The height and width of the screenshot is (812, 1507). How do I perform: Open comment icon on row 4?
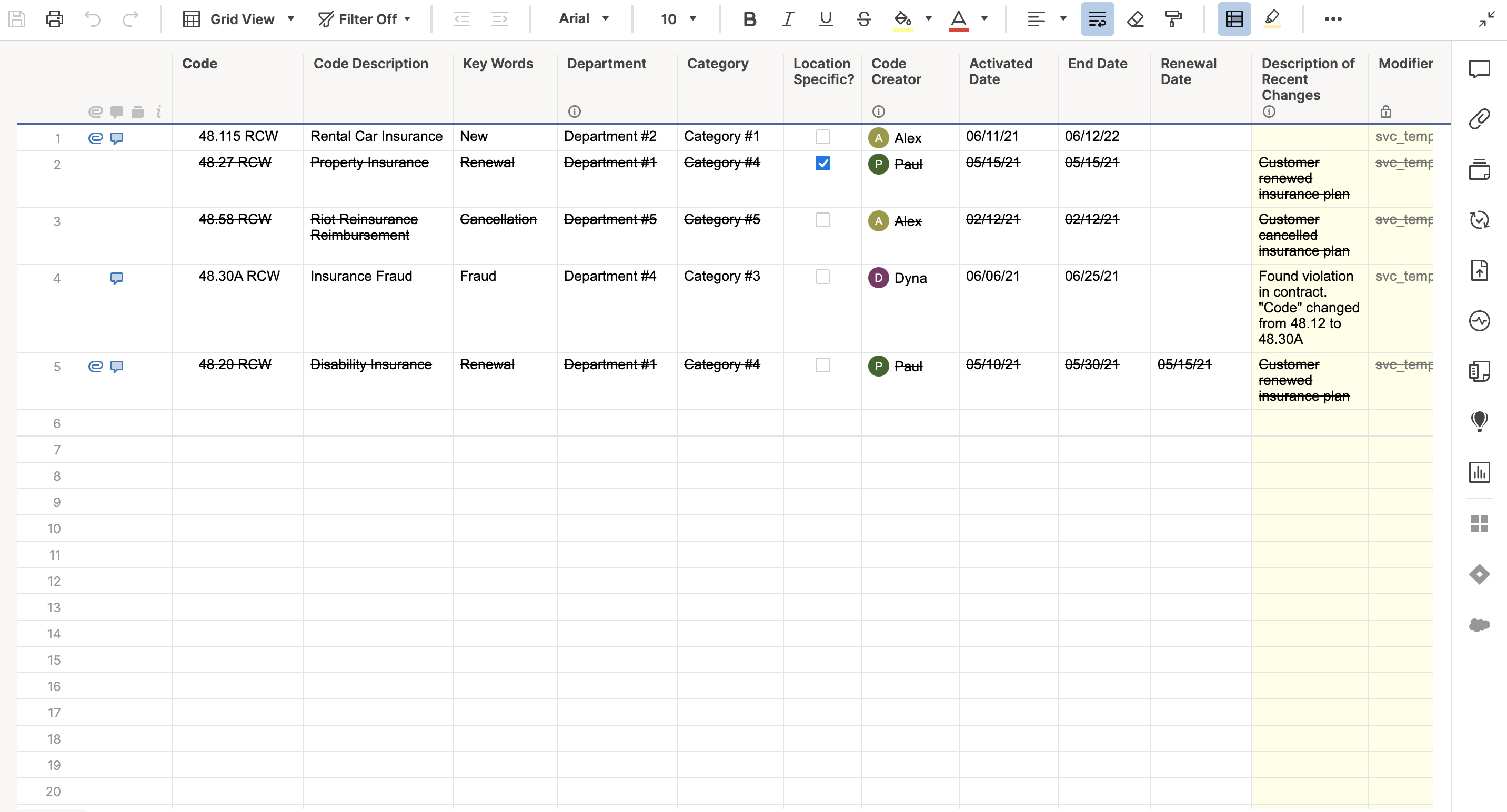tap(117, 278)
